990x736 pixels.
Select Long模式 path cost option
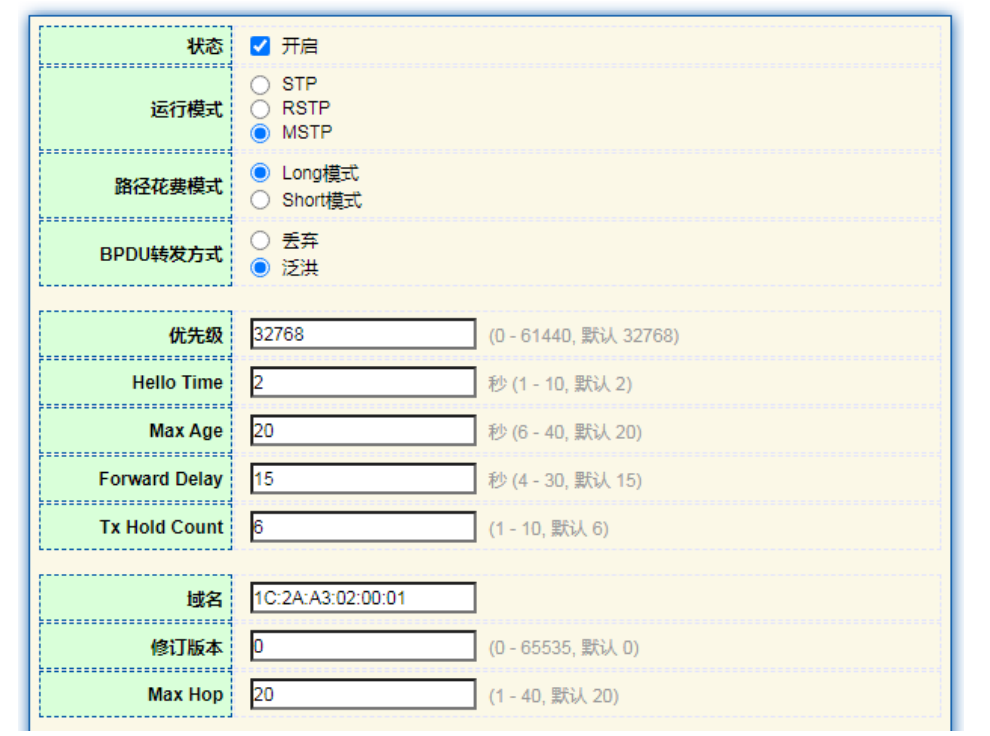[260, 174]
